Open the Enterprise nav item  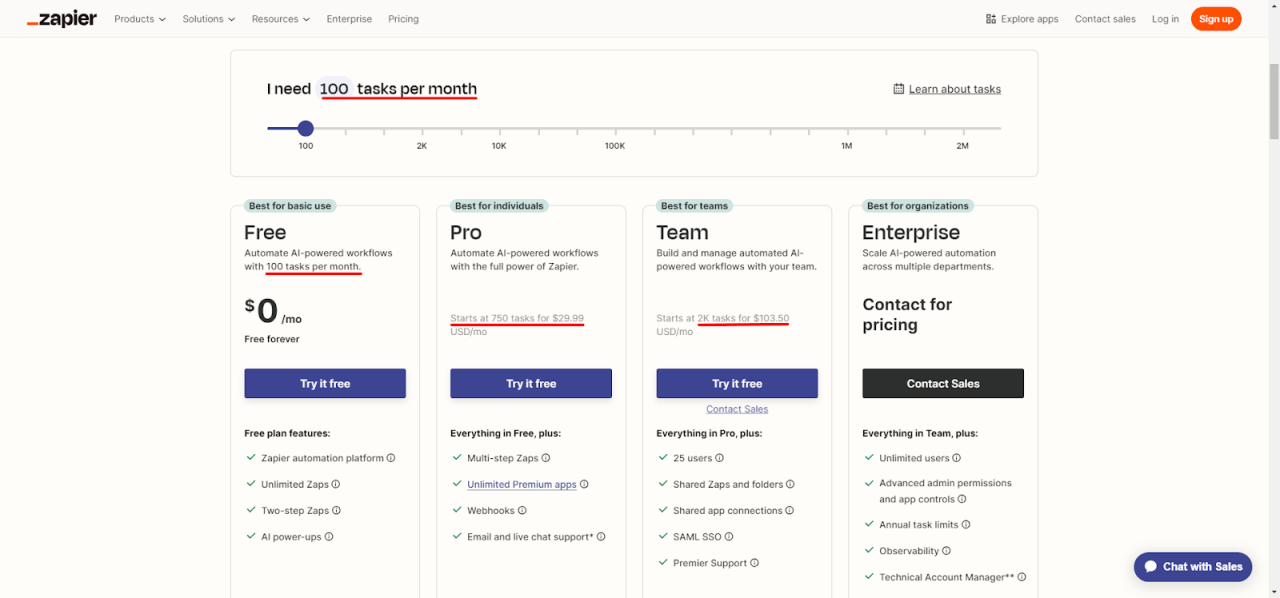pos(349,19)
